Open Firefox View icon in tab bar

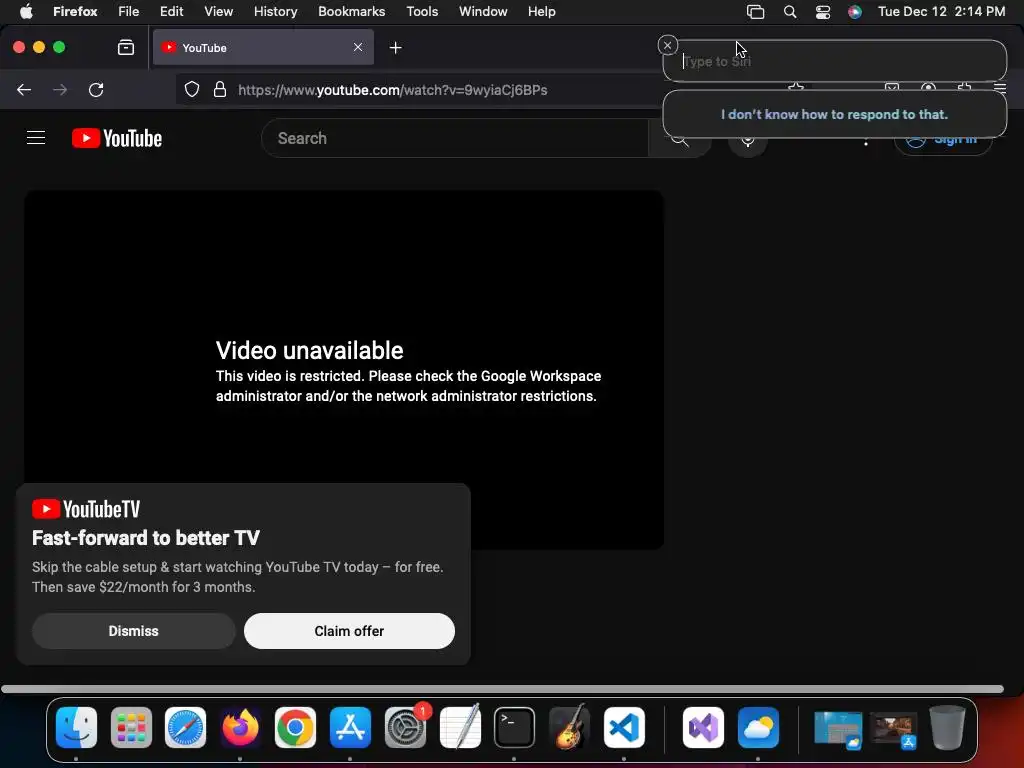point(126,48)
